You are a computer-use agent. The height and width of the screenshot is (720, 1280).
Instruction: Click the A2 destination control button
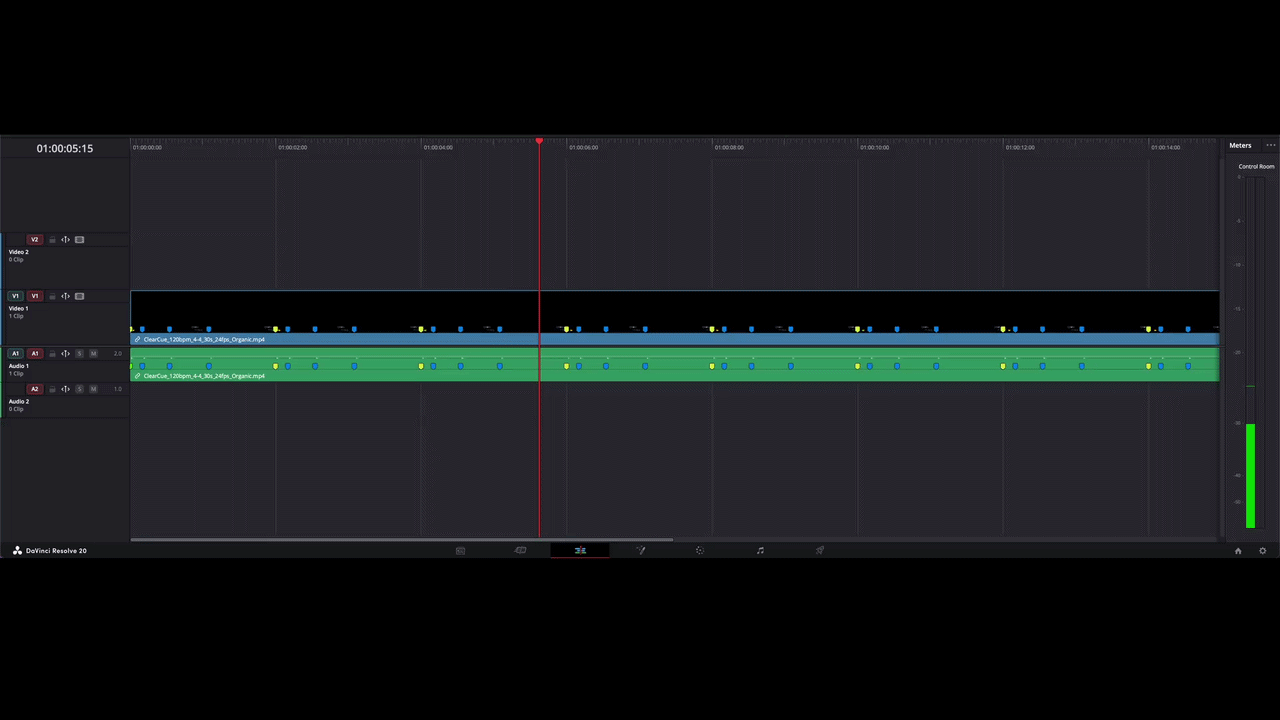point(35,389)
